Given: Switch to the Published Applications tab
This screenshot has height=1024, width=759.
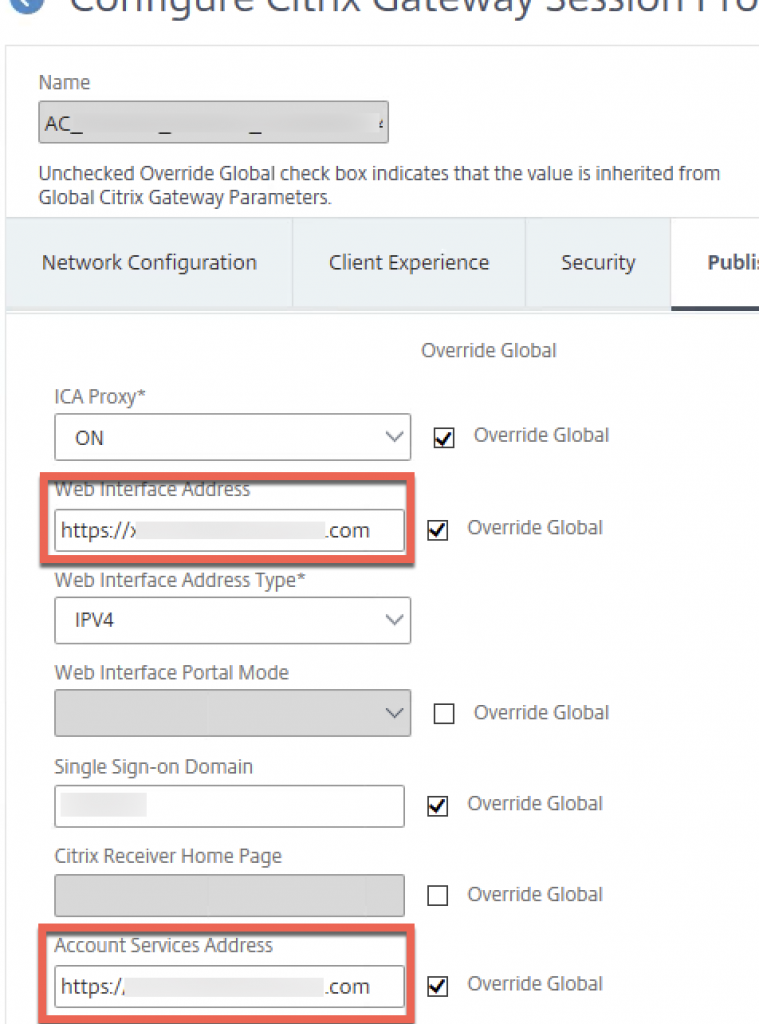Looking at the screenshot, I should click(729, 262).
